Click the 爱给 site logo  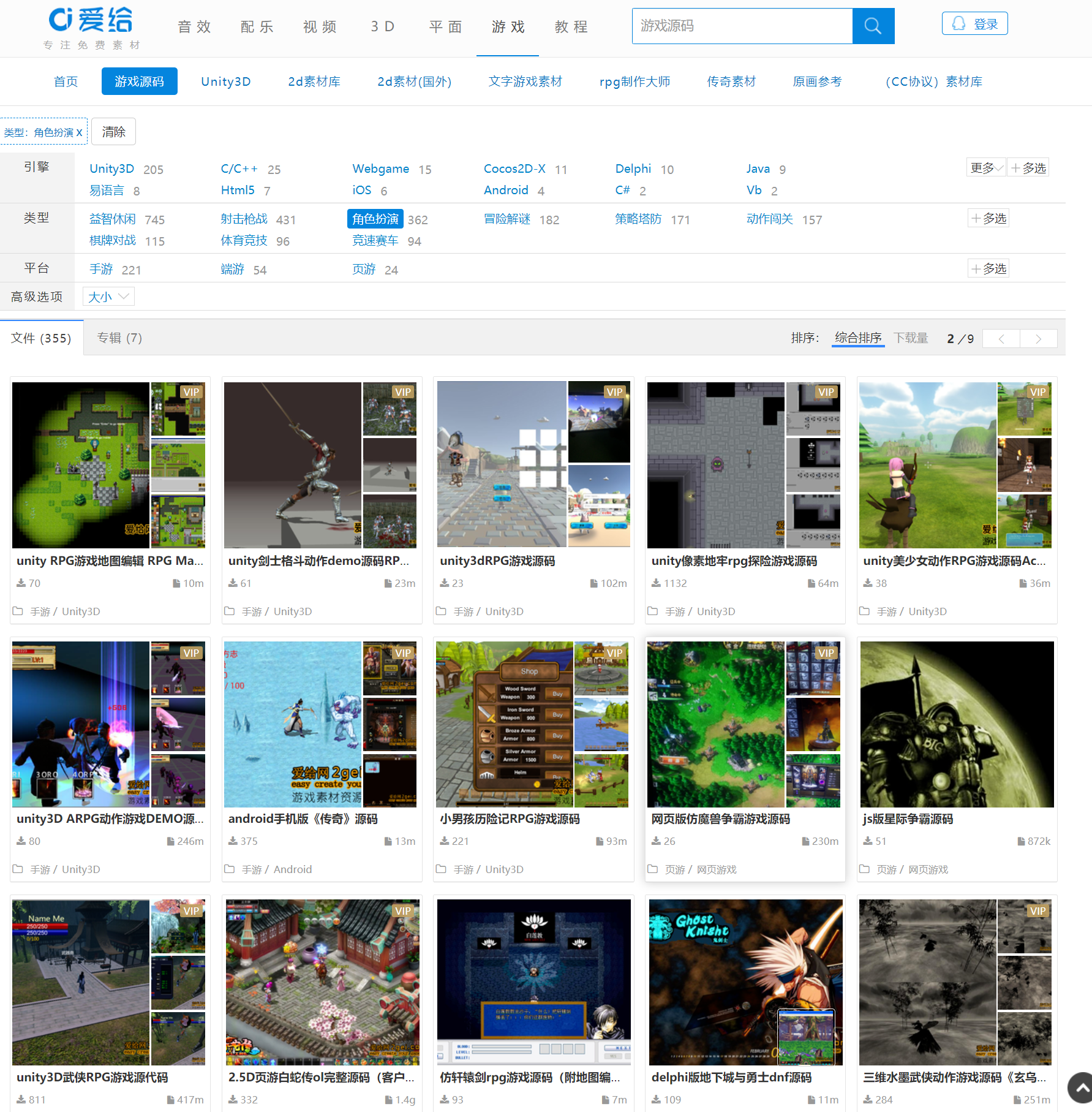coord(92,28)
